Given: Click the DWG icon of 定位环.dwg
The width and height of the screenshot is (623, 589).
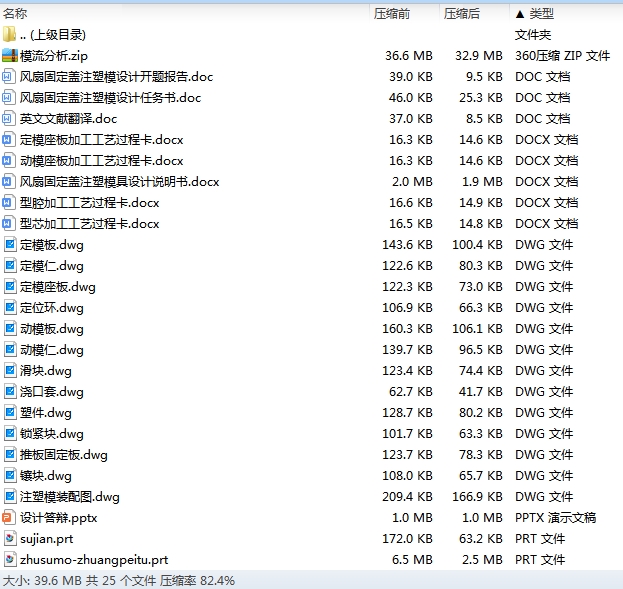Looking at the screenshot, I should [x=10, y=308].
